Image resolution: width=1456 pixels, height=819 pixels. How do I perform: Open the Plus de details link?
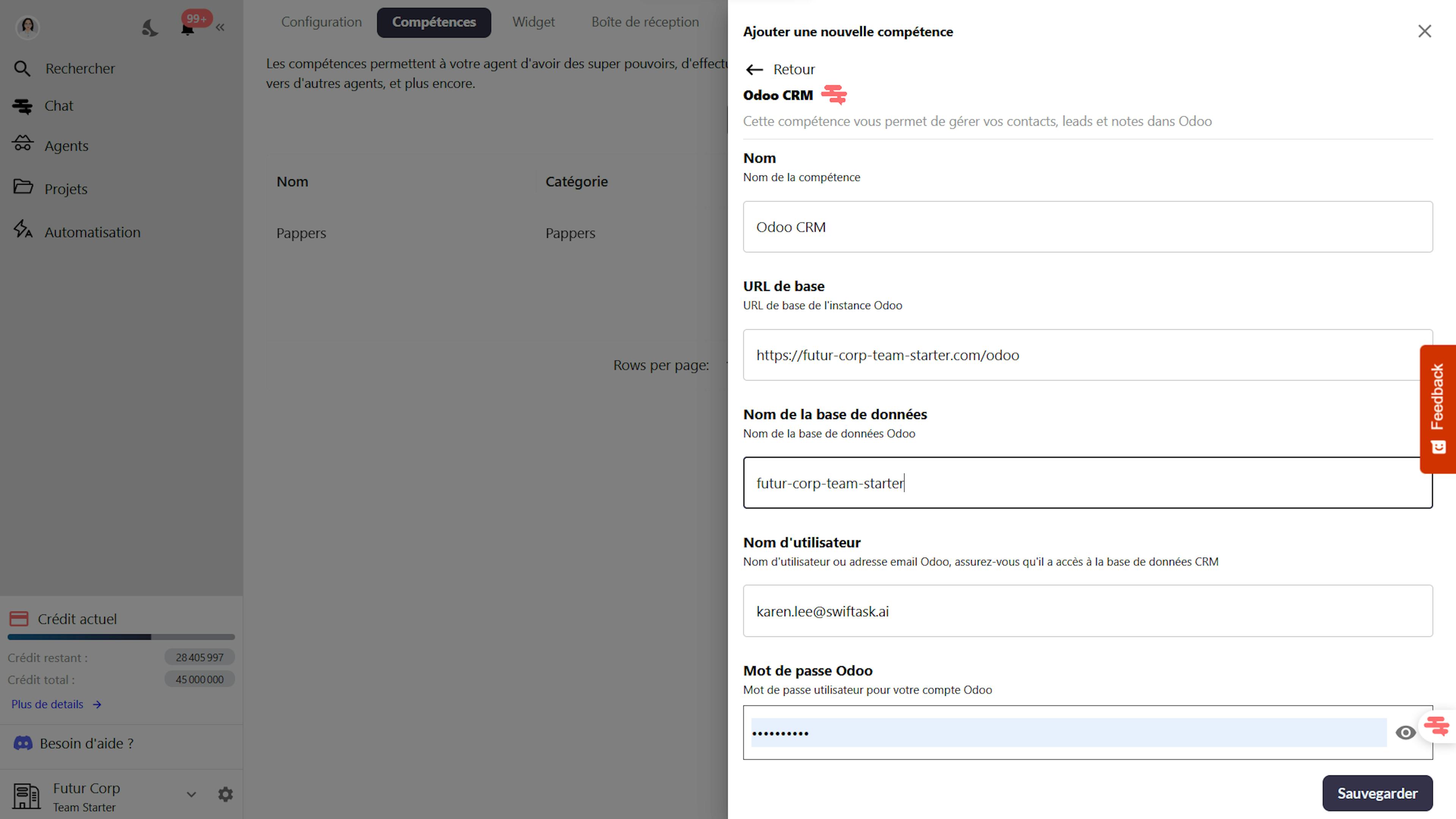coord(47,704)
